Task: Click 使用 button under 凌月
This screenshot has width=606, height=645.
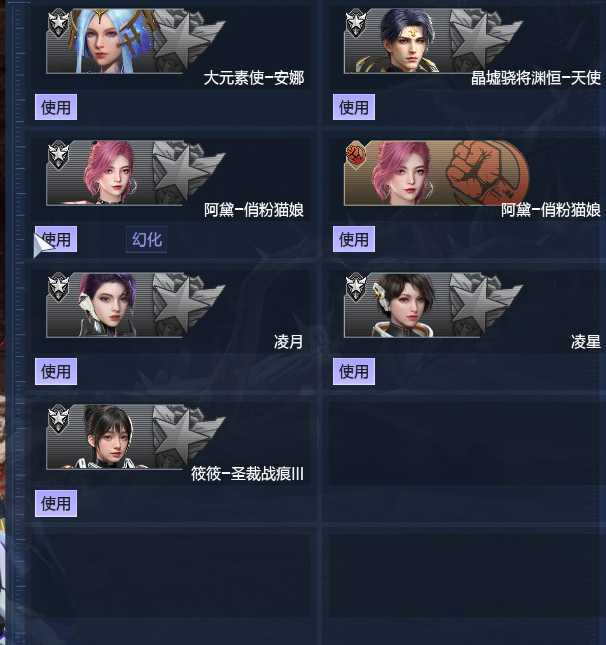Action: (x=56, y=371)
